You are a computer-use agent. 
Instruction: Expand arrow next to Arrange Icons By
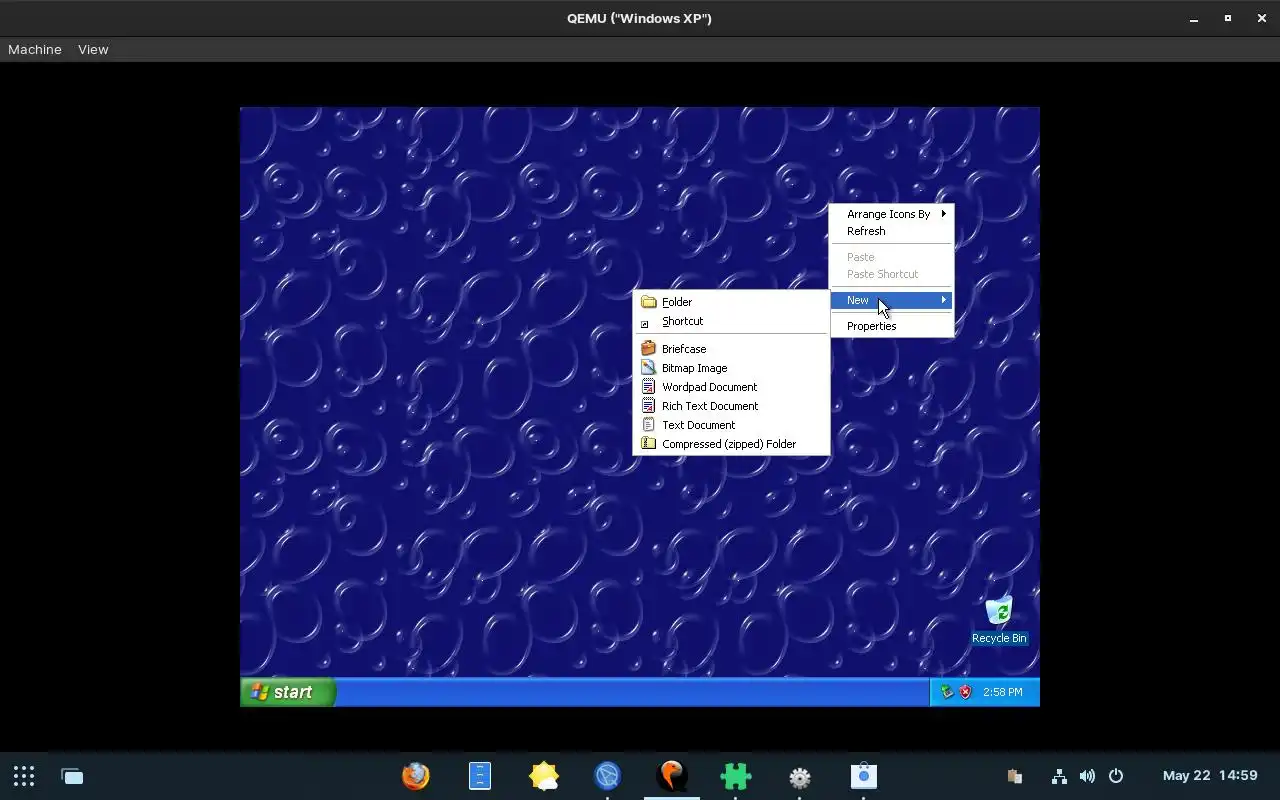943,213
